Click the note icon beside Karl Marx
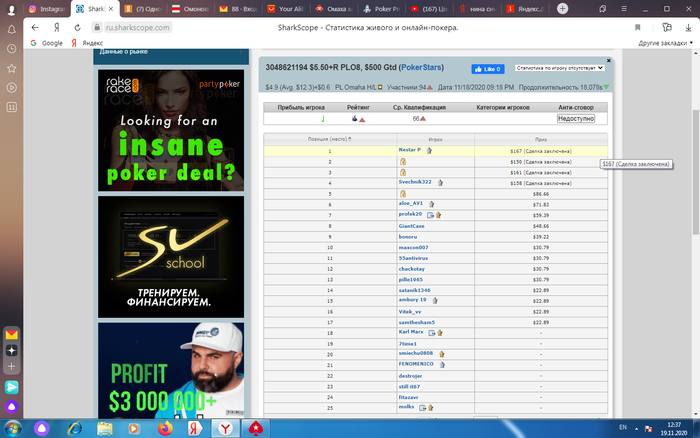The image size is (700, 438). [432, 333]
